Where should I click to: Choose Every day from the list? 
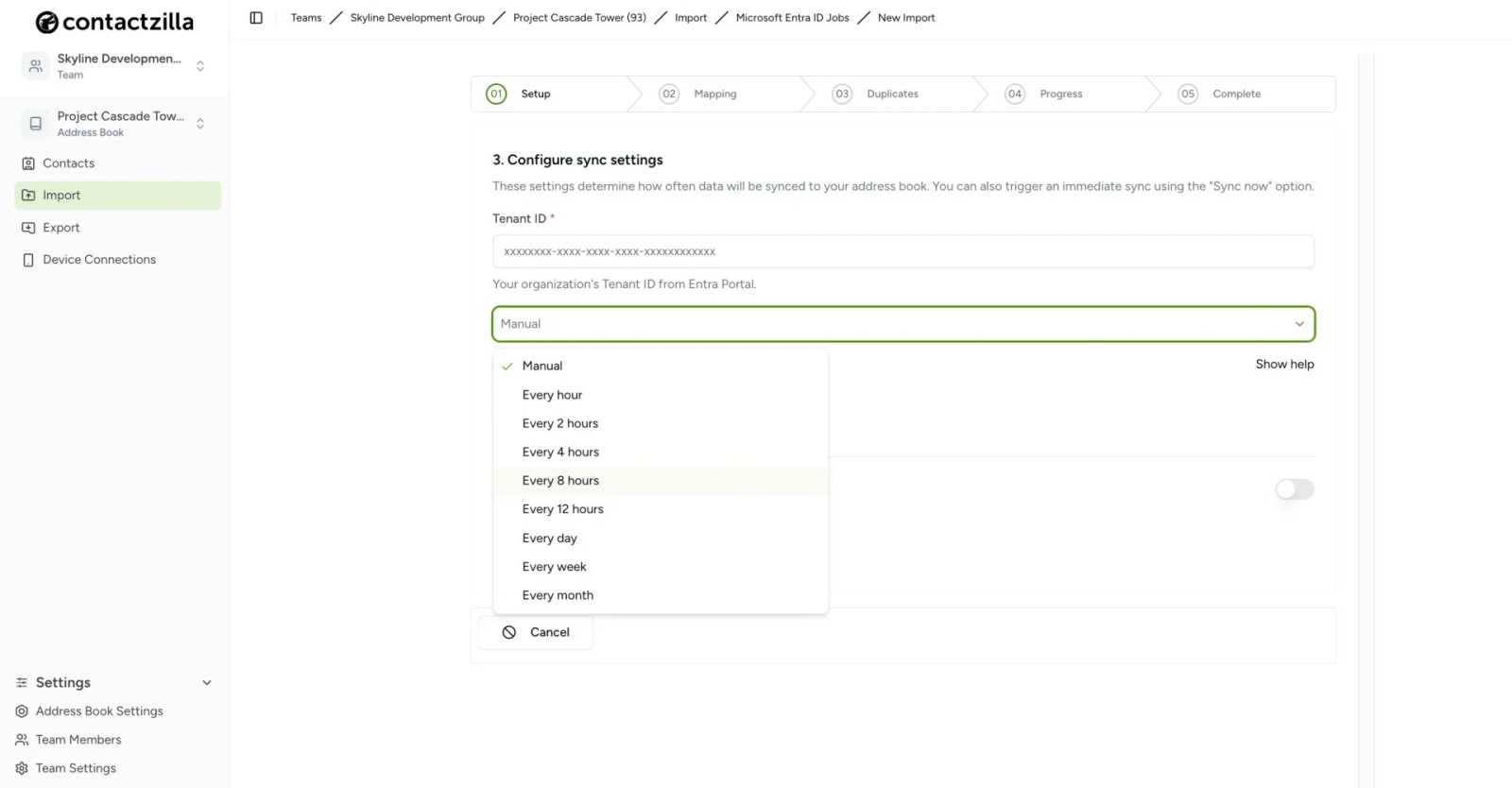(x=549, y=539)
